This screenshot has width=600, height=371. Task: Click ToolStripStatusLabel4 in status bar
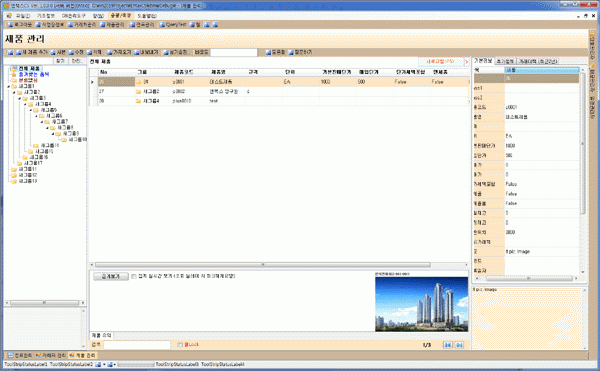223,364
